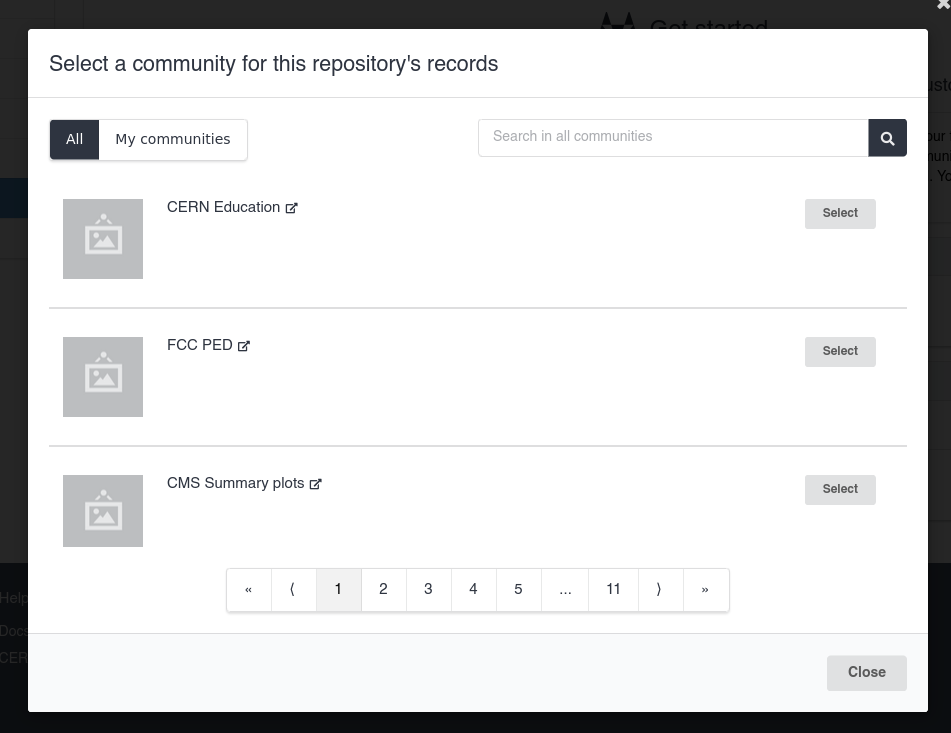The height and width of the screenshot is (733, 951).
Task: Open the CERN Education title link
Action: point(223,208)
